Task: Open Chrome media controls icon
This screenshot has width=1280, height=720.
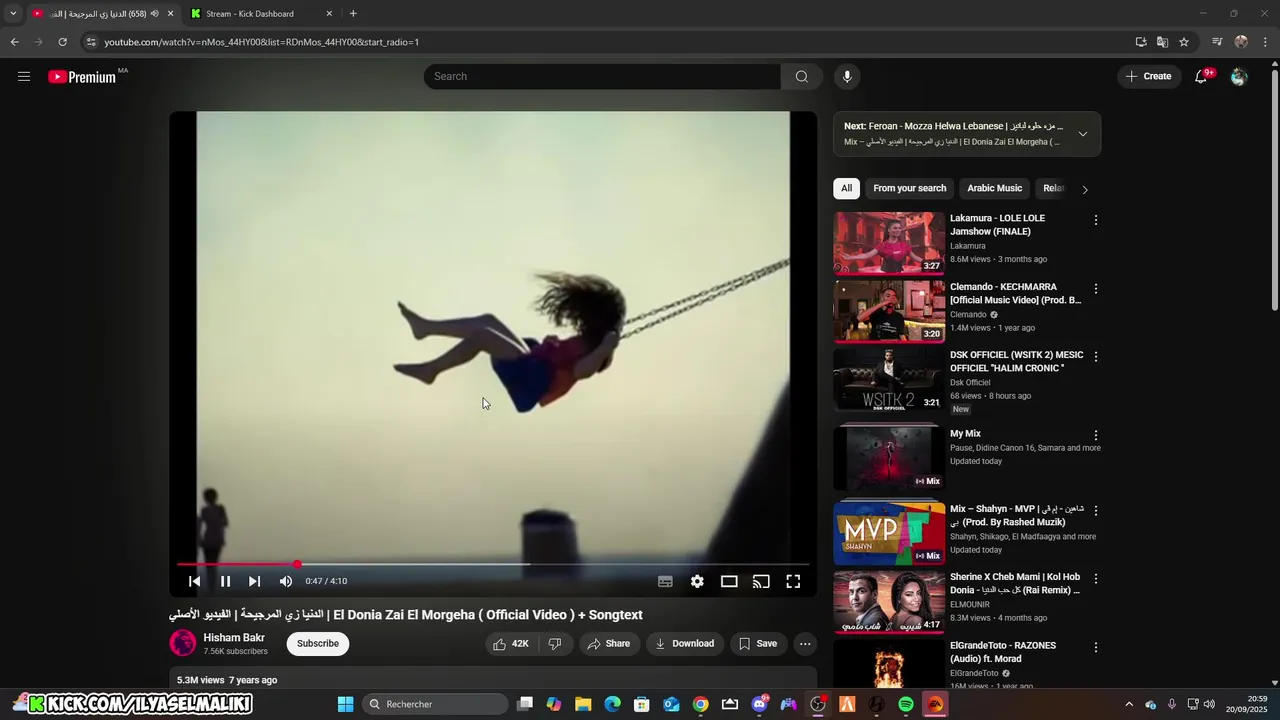Action: (x=1217, y=42)
